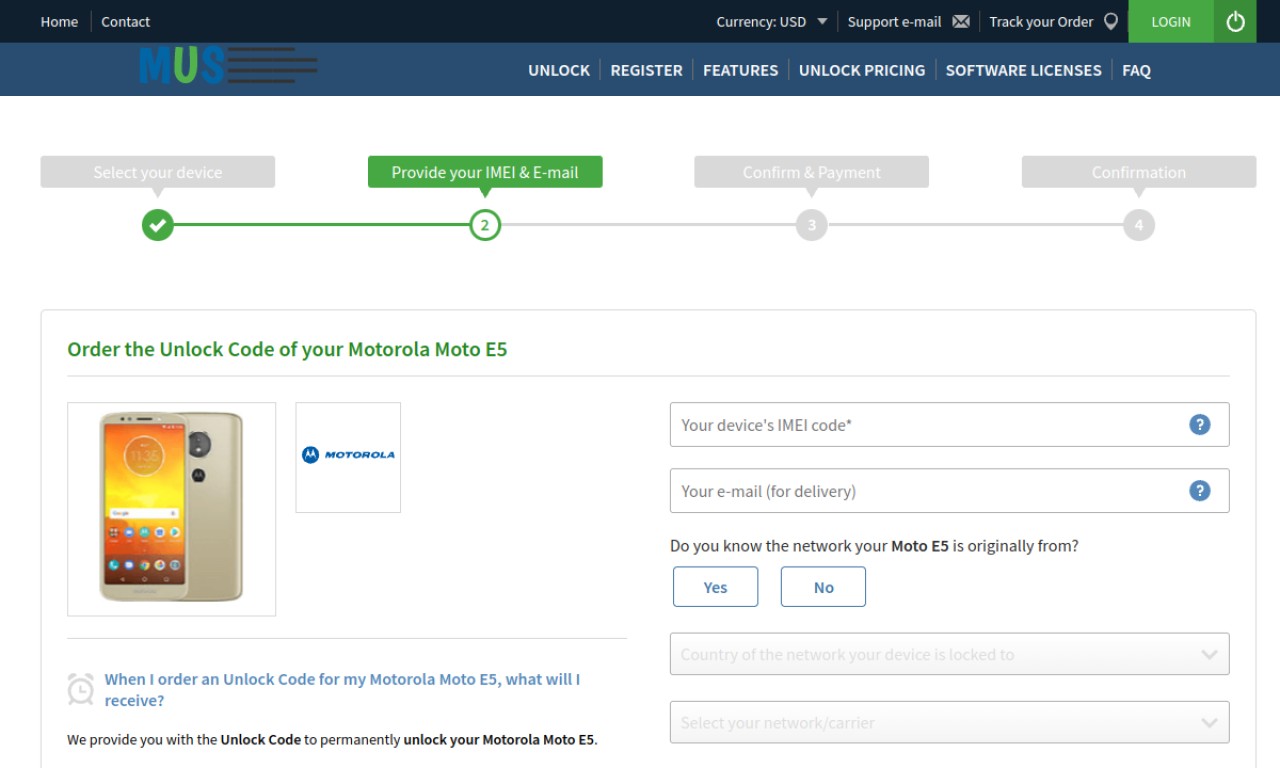Click the Support e-mail link text
This screenshot has width=1280, height=768.
[894, 21]
